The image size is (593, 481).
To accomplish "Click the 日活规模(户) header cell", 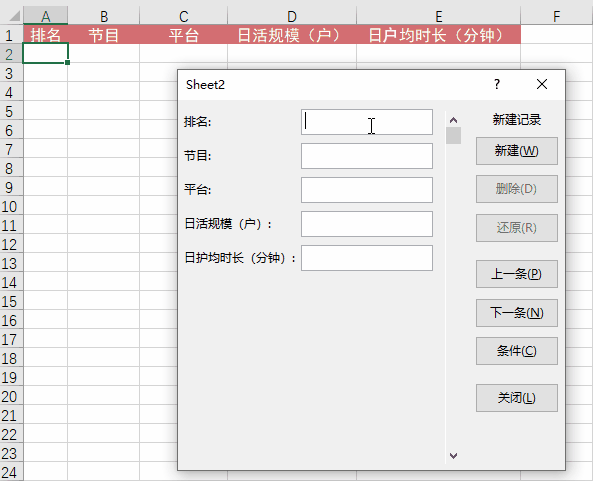I will tap(292, 35).
